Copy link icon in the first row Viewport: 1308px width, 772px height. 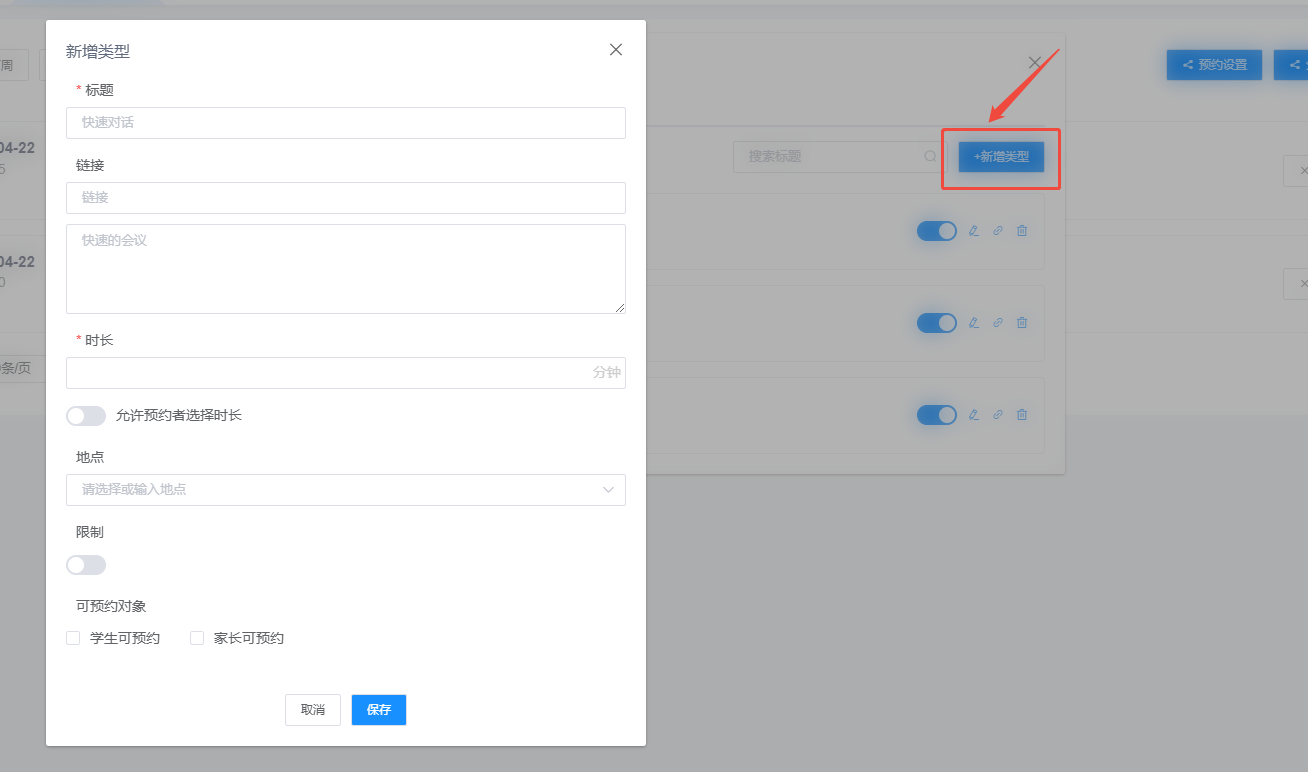998,231
